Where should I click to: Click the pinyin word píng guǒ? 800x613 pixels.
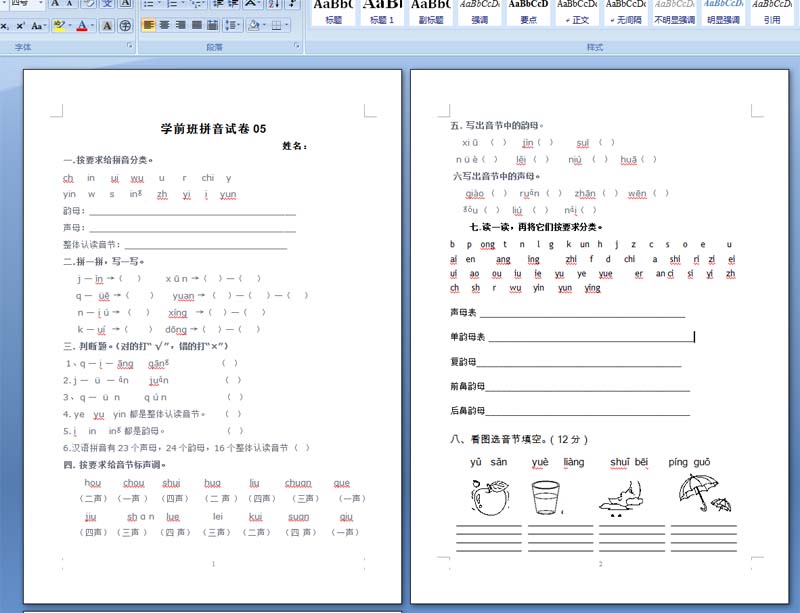point(689,462)
